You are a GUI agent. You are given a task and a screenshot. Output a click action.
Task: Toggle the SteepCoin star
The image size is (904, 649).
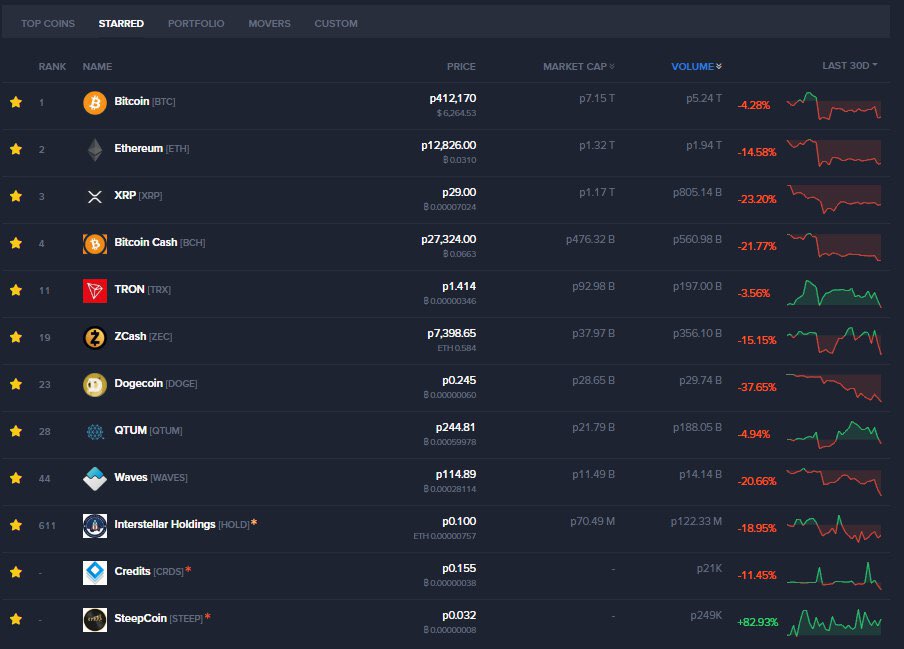16,619
